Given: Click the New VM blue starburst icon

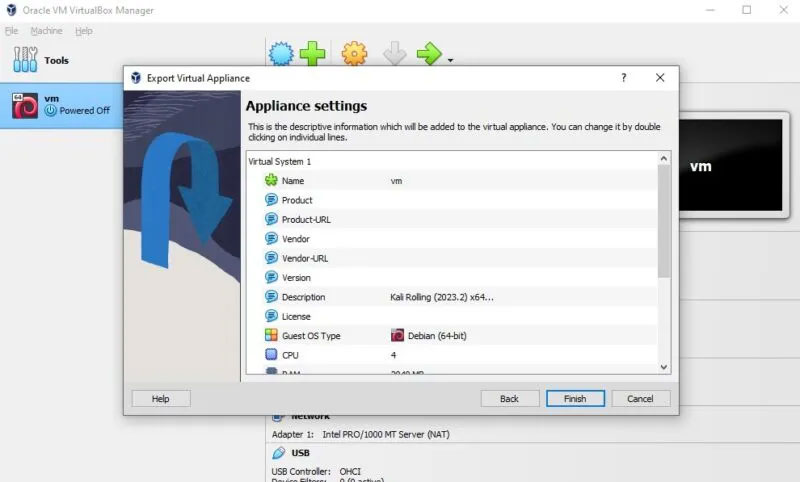Looking at the screenshot, I should (x=281, y=53).
